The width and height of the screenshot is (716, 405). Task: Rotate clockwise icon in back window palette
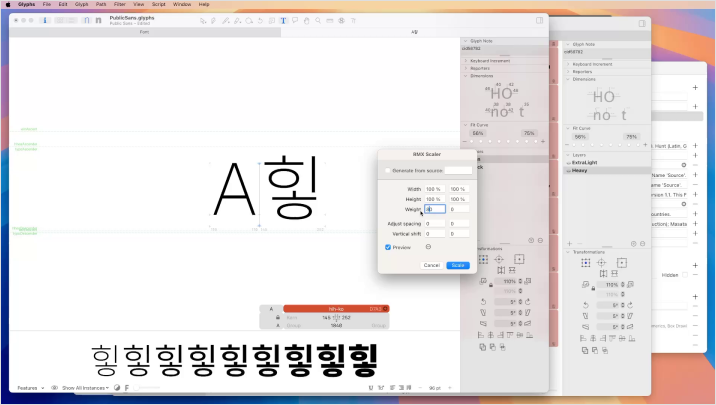[630, 305]
